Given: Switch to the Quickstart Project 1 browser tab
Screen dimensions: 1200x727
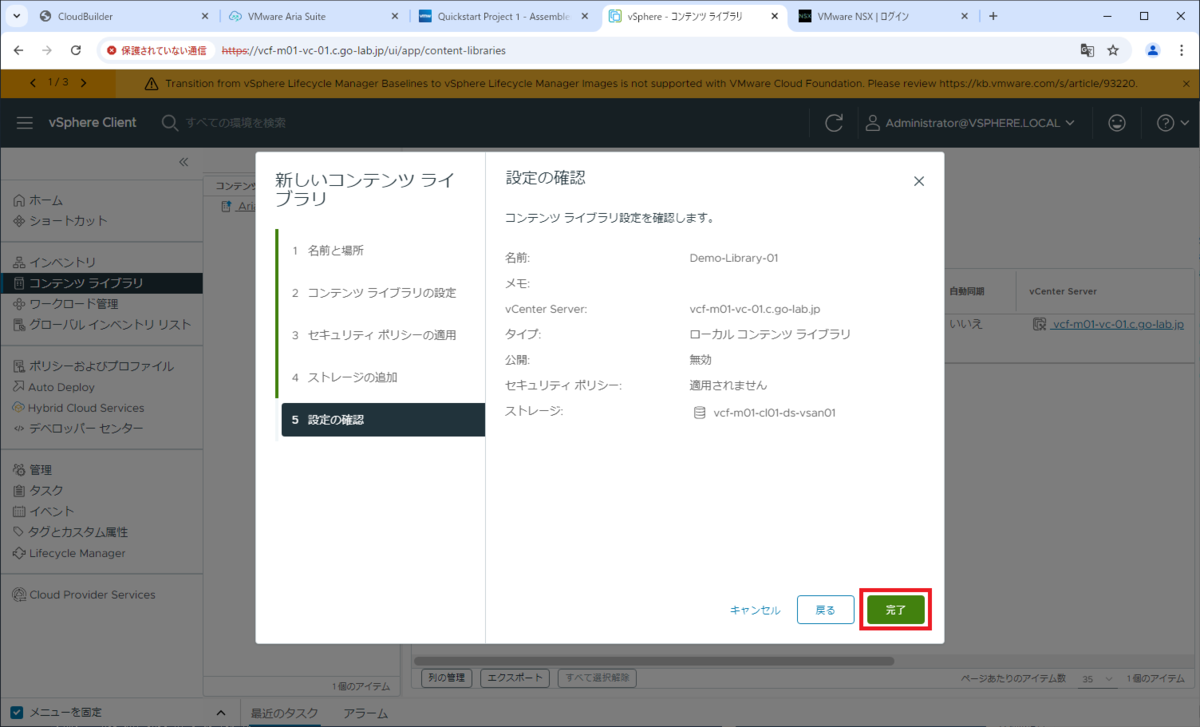Looking at the screenshot, I should point(503,17).
